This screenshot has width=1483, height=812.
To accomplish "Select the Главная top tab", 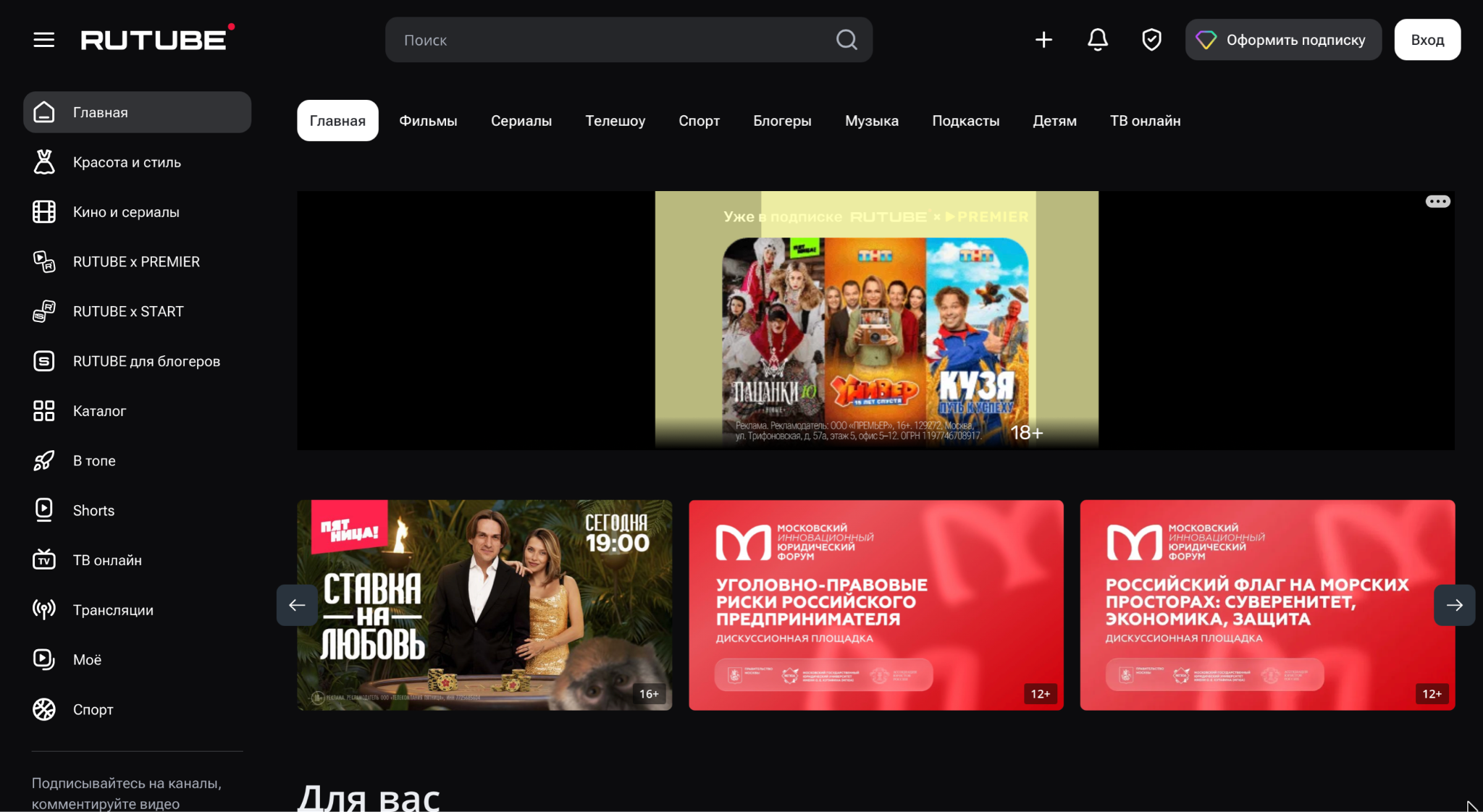I will click(337, 121).
